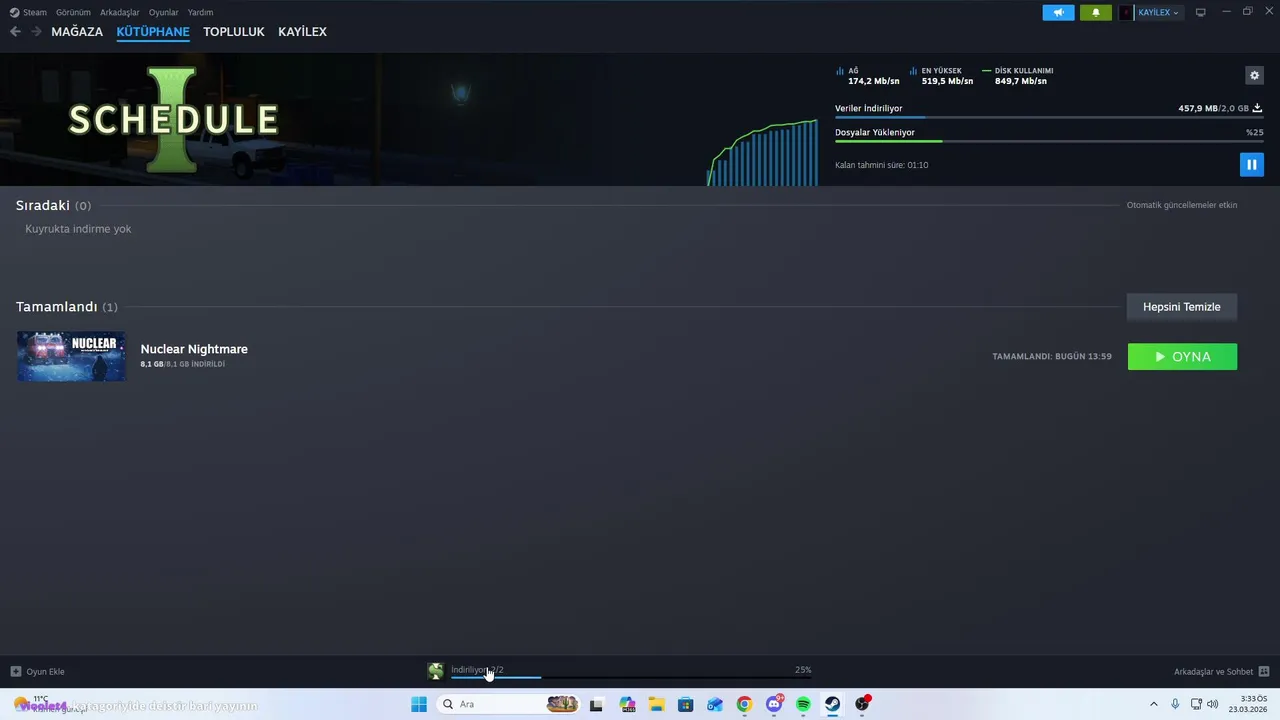Image resolution: width=1280 pixels, height=720 pixels.
Task: Open the notifications bell
Action: click(x=1095, y=12)
